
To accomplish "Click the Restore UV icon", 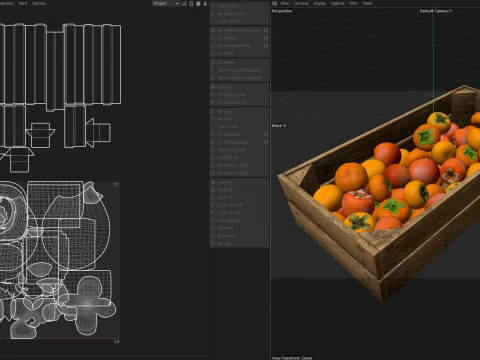I will [x=213, y=236].
